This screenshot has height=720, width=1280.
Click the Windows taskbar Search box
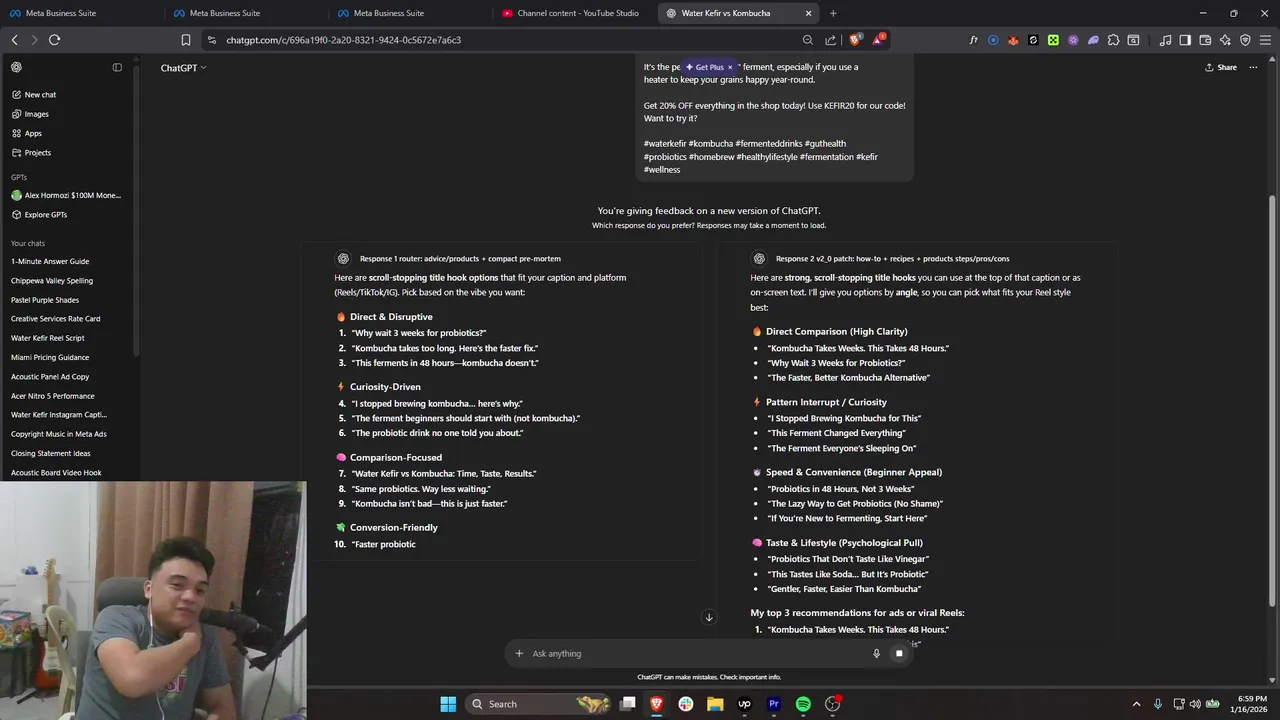pyautogui.click(x=539, y=704)
